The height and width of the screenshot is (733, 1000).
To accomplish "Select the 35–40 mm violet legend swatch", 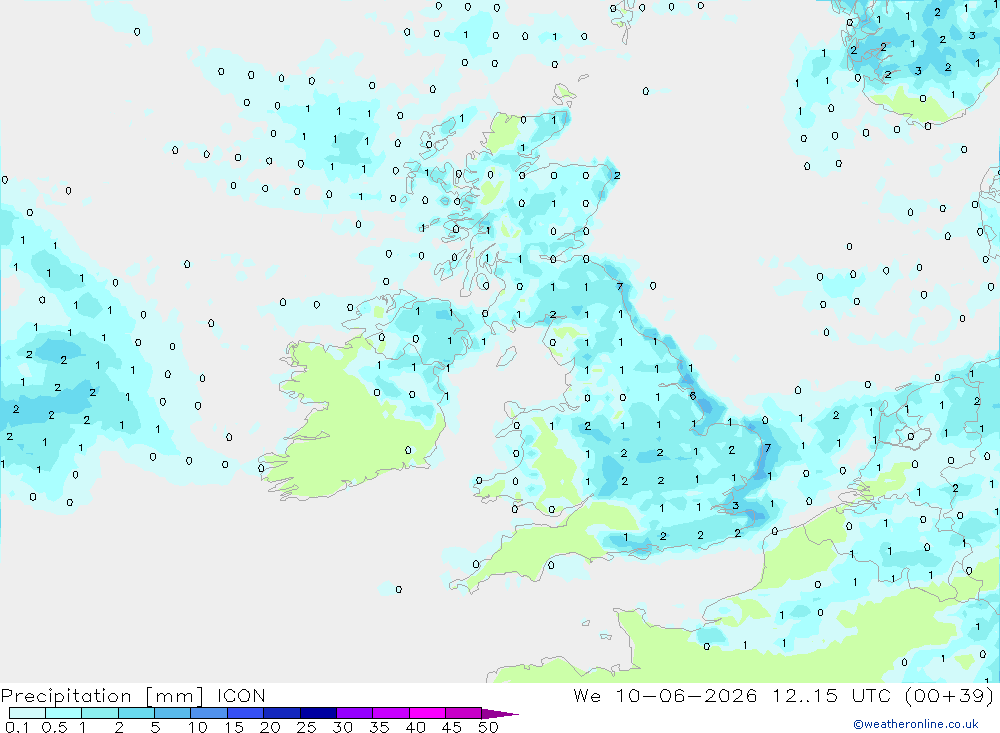I will tap(390, 713).
